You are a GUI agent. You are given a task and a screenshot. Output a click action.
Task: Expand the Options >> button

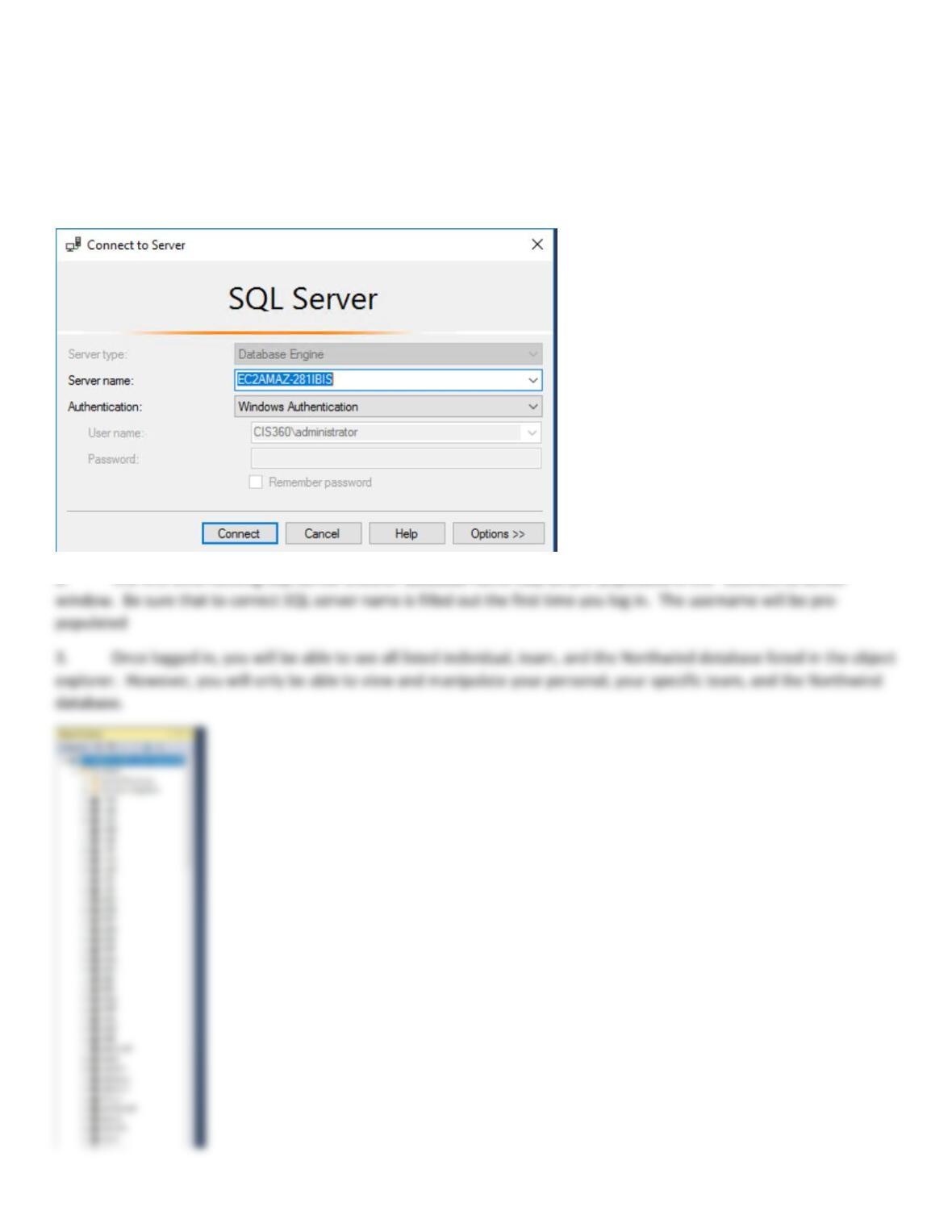click(498, 533)
